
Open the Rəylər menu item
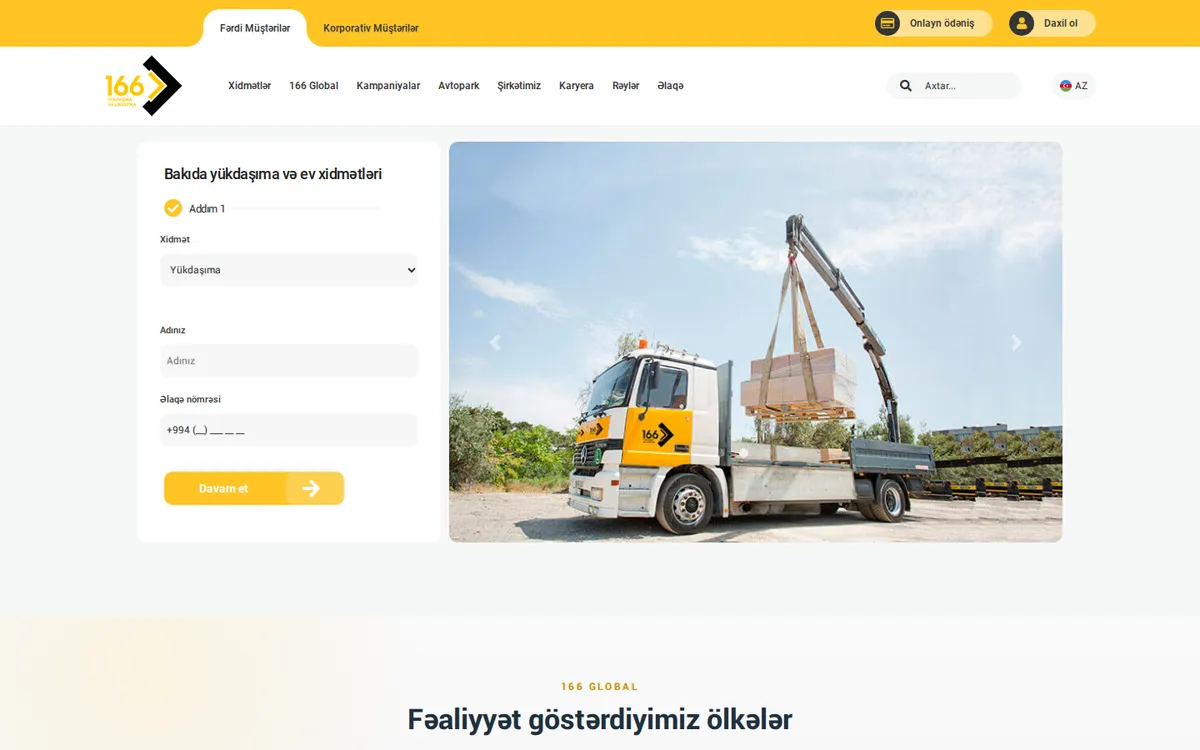click(x=626, y=86)
